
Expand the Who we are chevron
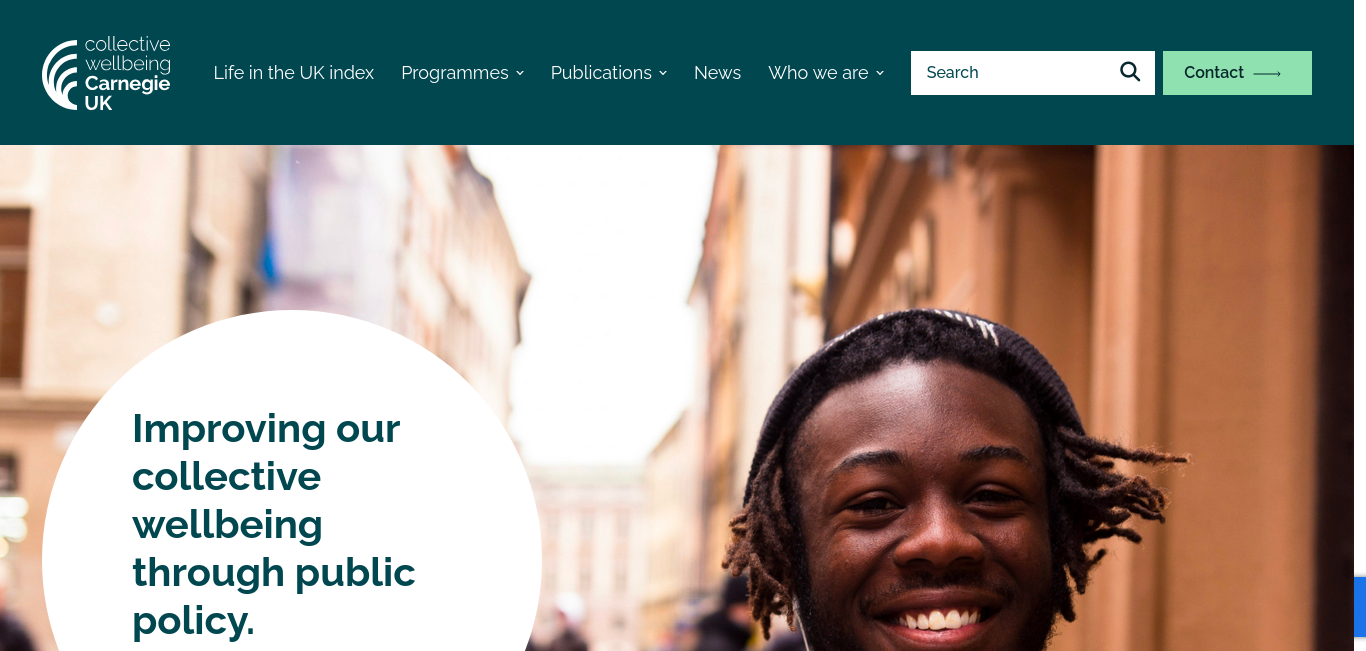880,73
